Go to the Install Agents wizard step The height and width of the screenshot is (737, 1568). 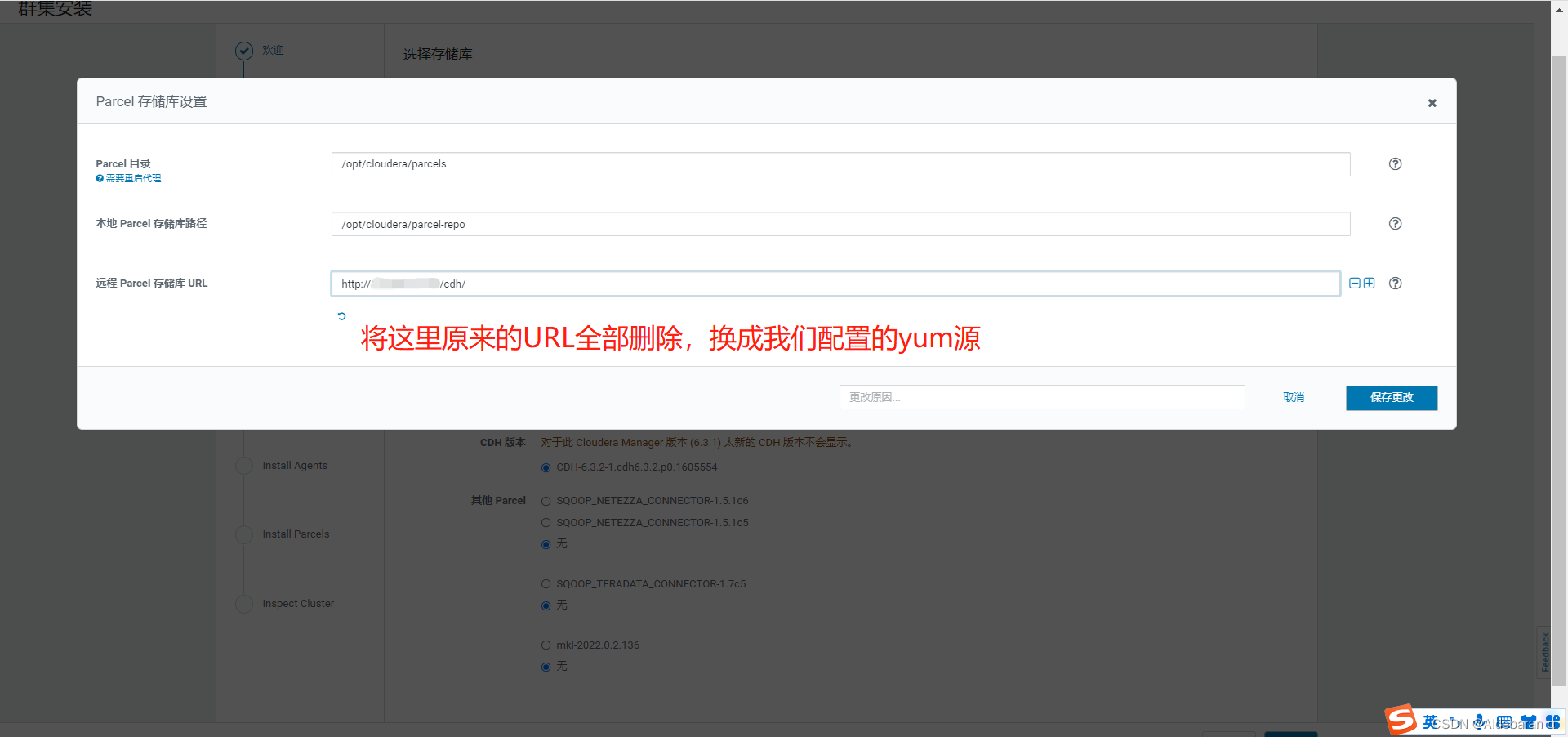pos(295,466)
